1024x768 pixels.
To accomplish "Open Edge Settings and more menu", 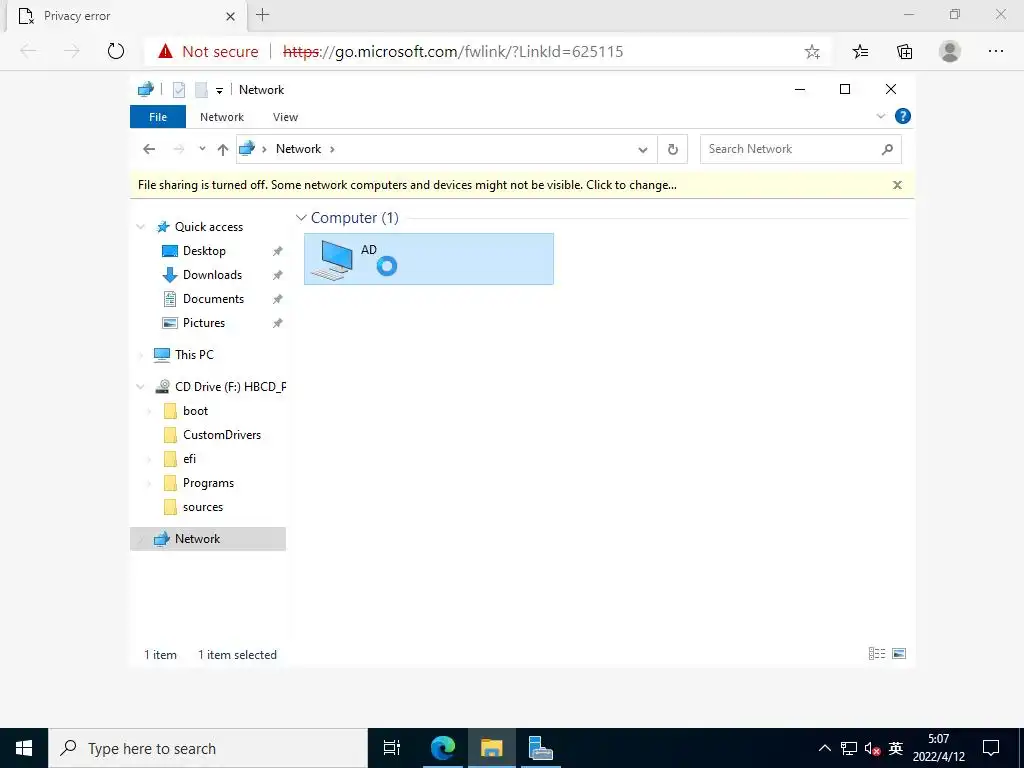I will click(x=995, y=51).
